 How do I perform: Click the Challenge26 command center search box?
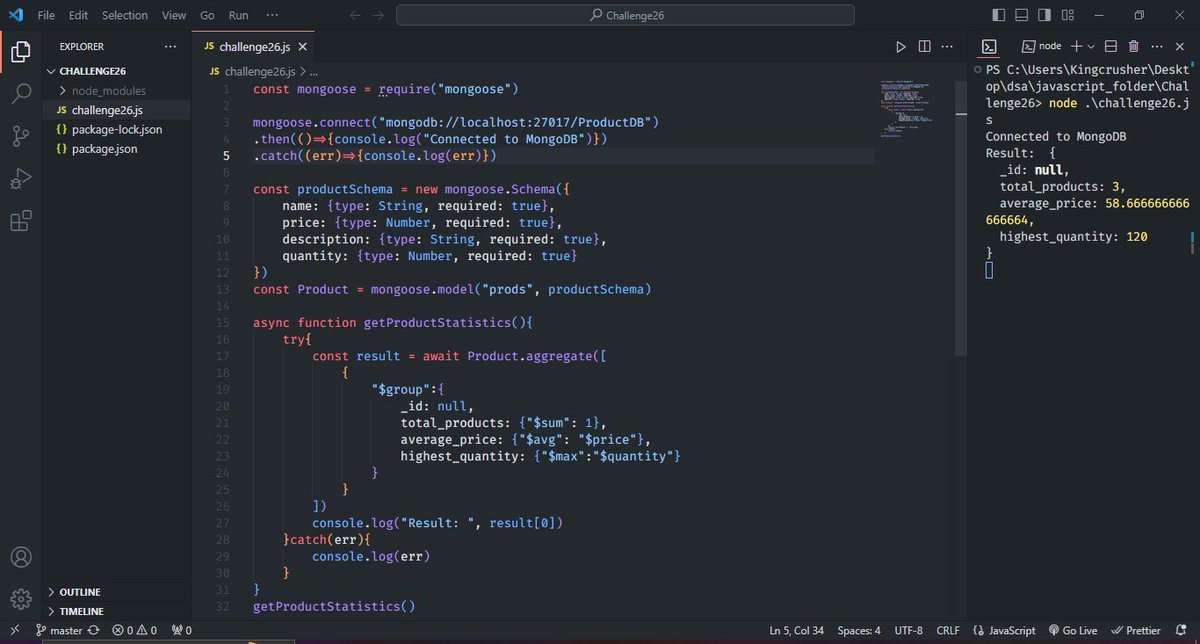tap(625, 15)
